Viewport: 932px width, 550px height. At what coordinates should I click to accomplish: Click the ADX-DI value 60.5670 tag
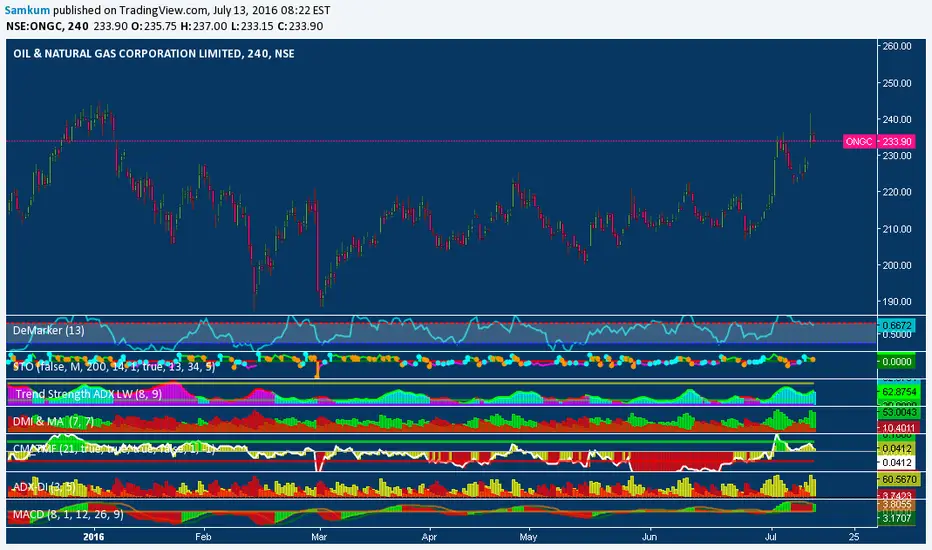tap(898, 479)
